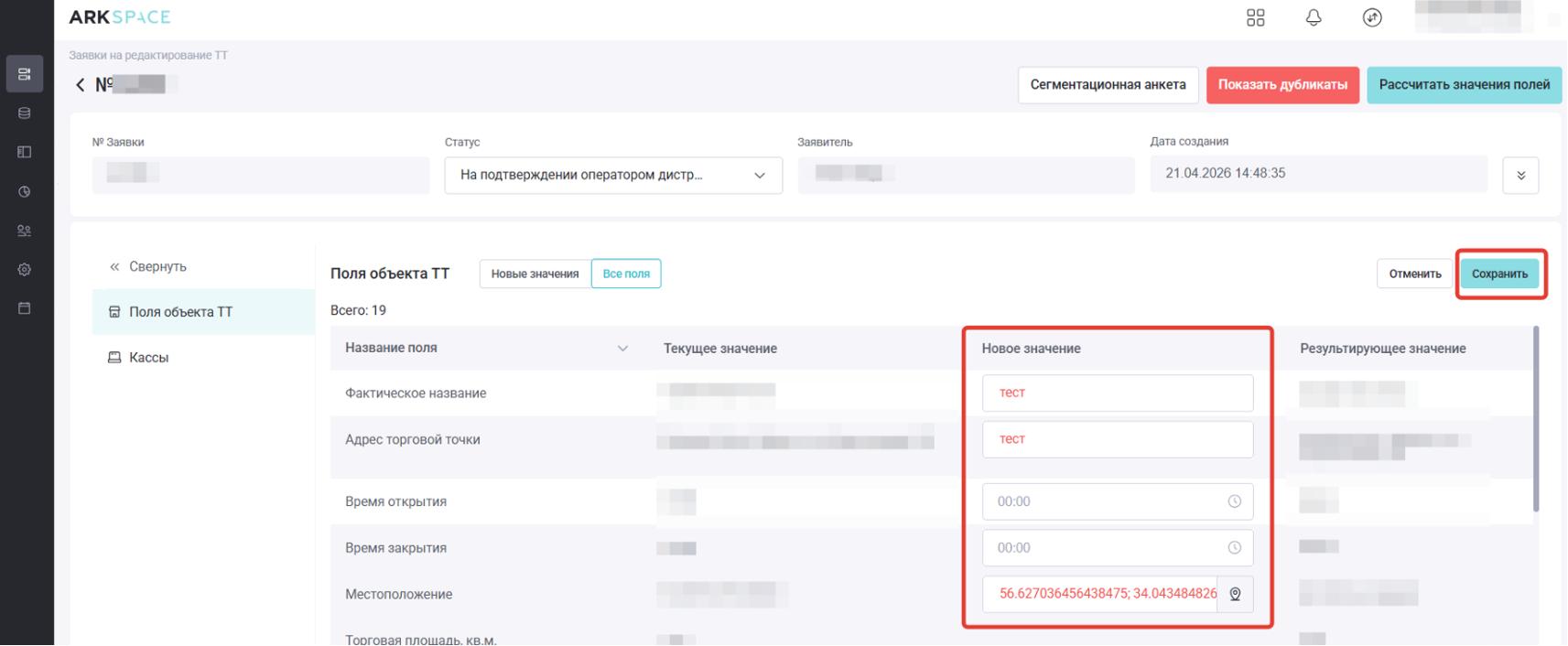This screenshot has width=1568, height=646.
Task: Click the "Сохранить" button
Action: pos(1498,274)
